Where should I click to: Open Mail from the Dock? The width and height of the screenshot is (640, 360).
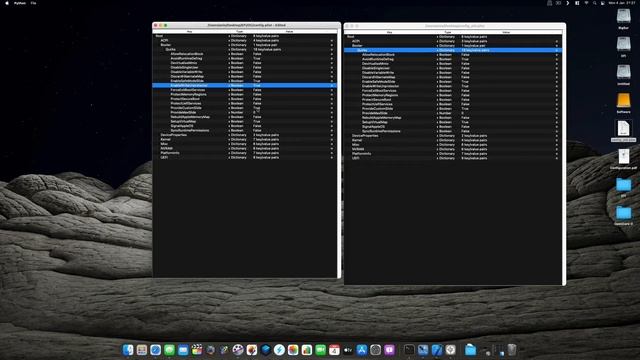click(183, 350)
